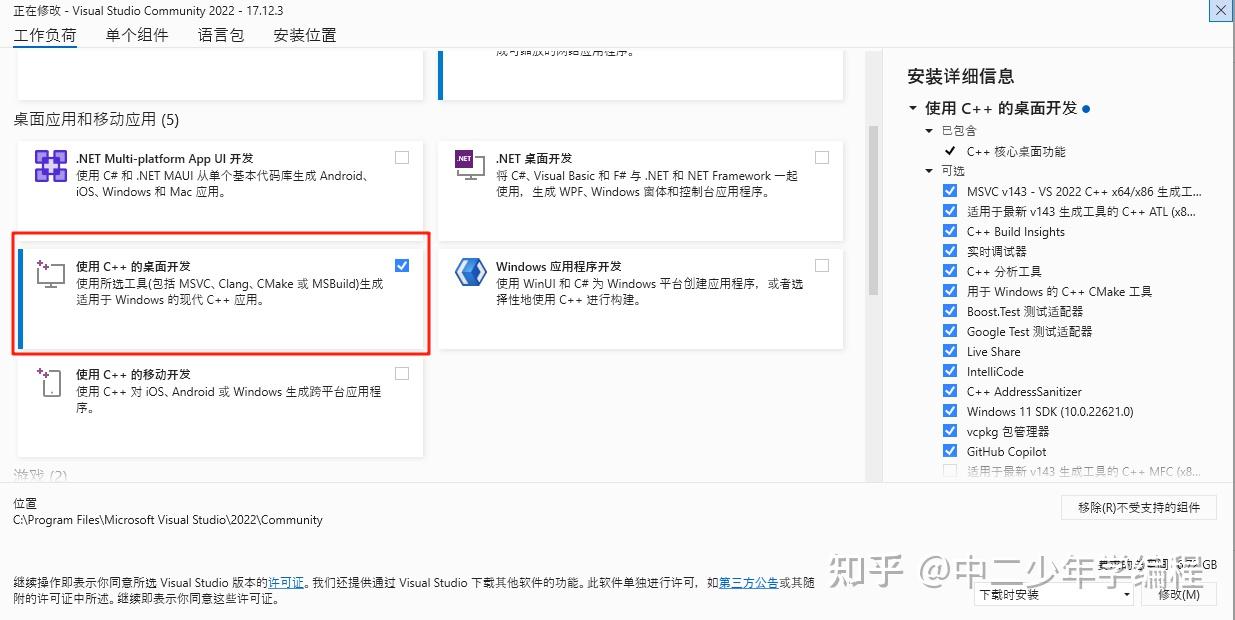The image size is (1235, 620).
Task: Disable the Windows 11 SDK component
Action: (x=949, y=410)
